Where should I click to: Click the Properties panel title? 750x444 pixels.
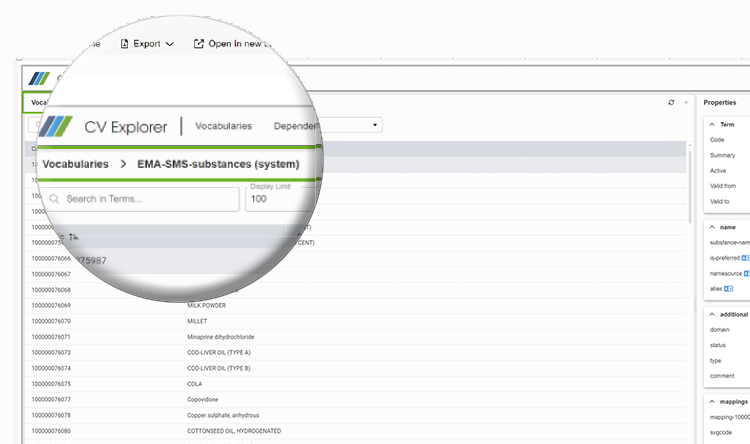(x=719, y=102)
